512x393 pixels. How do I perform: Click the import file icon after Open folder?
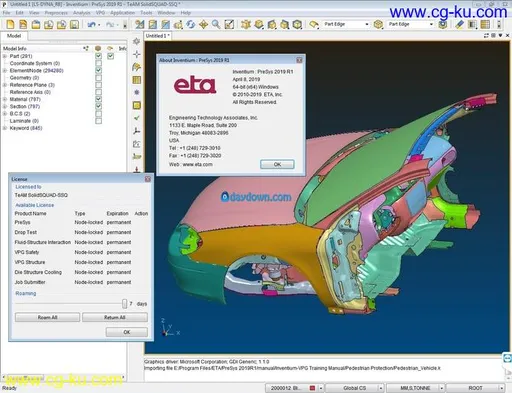pyautogui.click(x=49, y=24)
